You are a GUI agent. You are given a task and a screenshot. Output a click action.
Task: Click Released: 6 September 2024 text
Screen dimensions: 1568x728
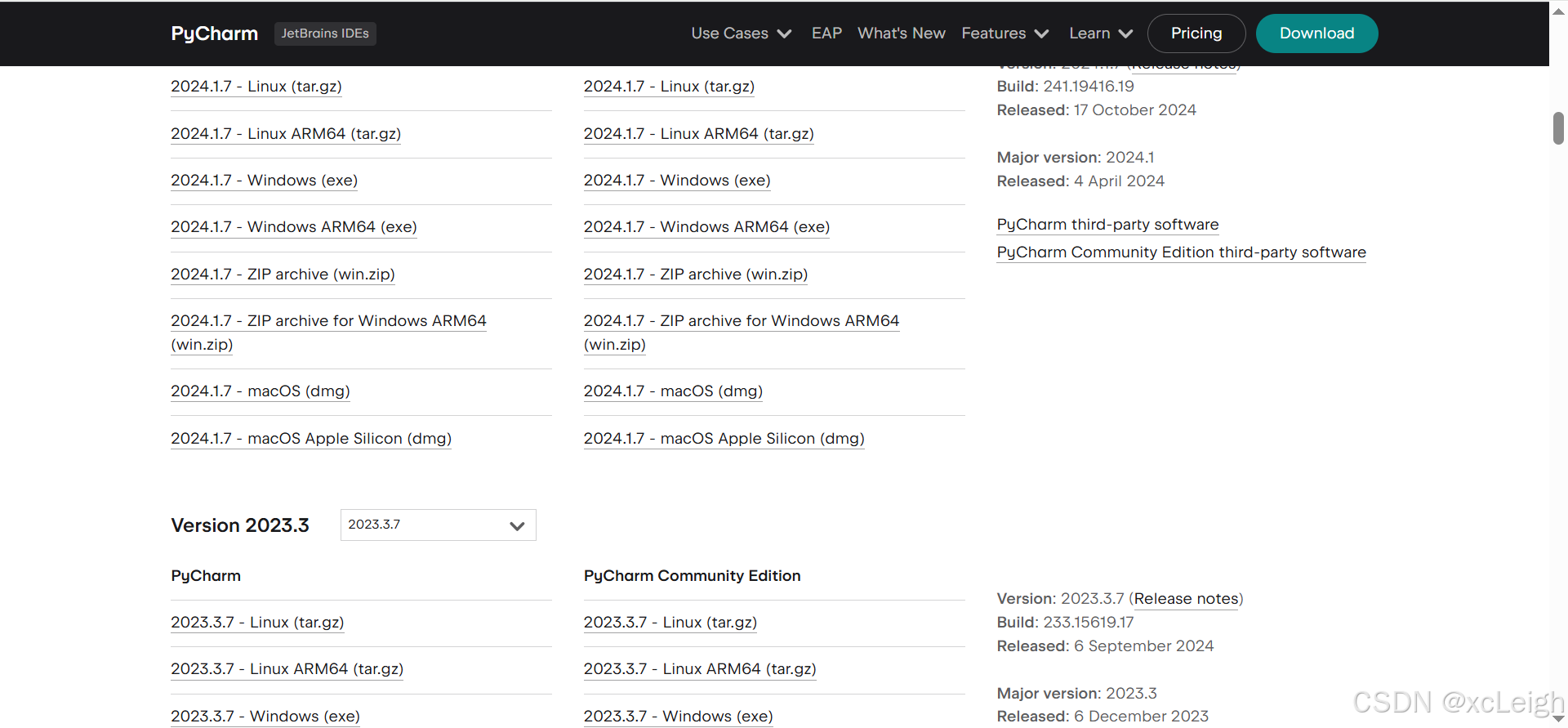click(1106, 646)
